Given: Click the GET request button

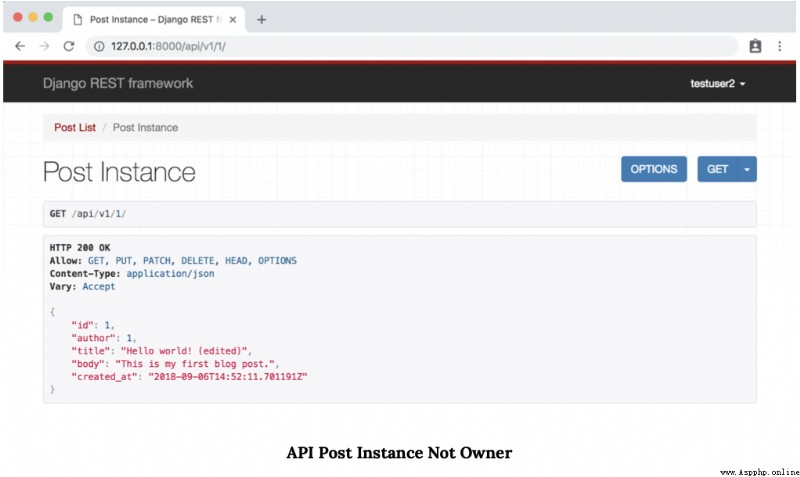Looking at the screenshot, I should (x=717, y=169).
